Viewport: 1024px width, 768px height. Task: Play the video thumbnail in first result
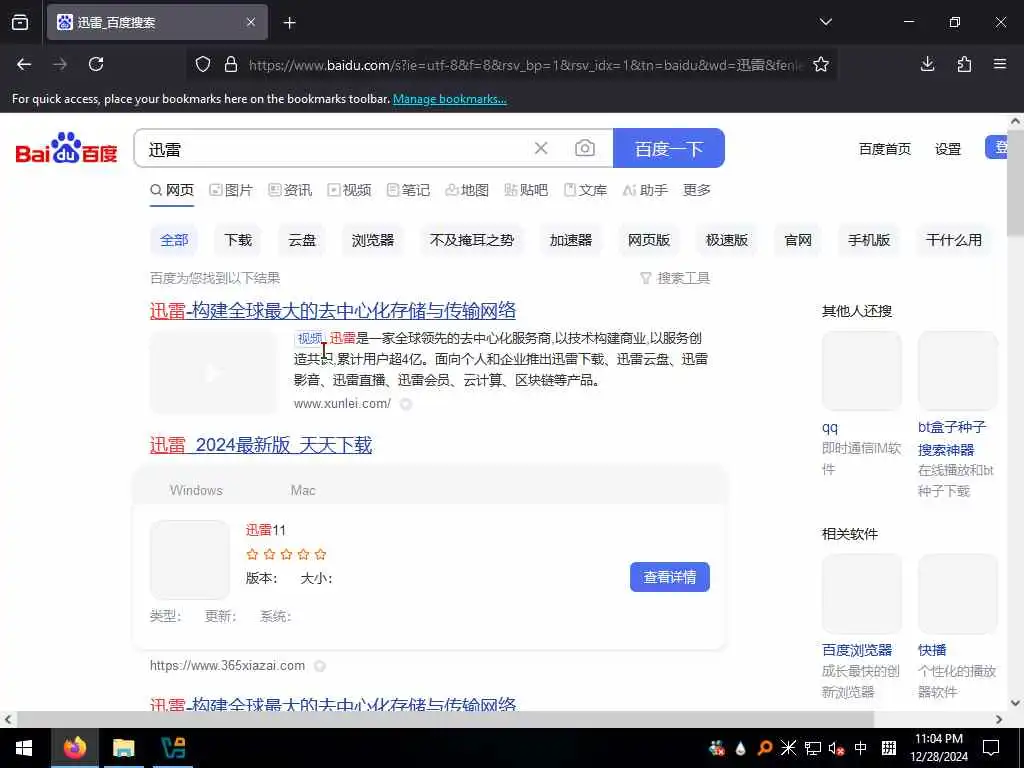coord(213,373)
